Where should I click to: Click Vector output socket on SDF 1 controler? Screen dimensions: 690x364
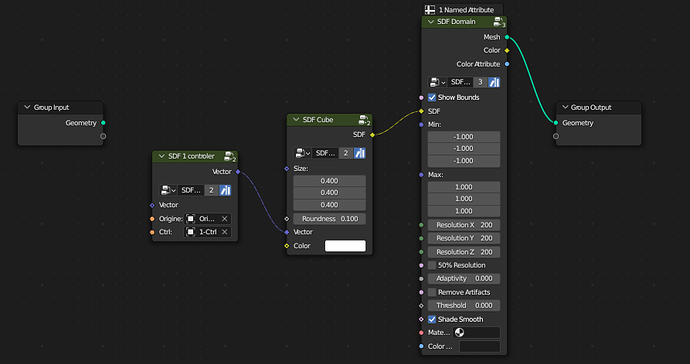[238, 172]
